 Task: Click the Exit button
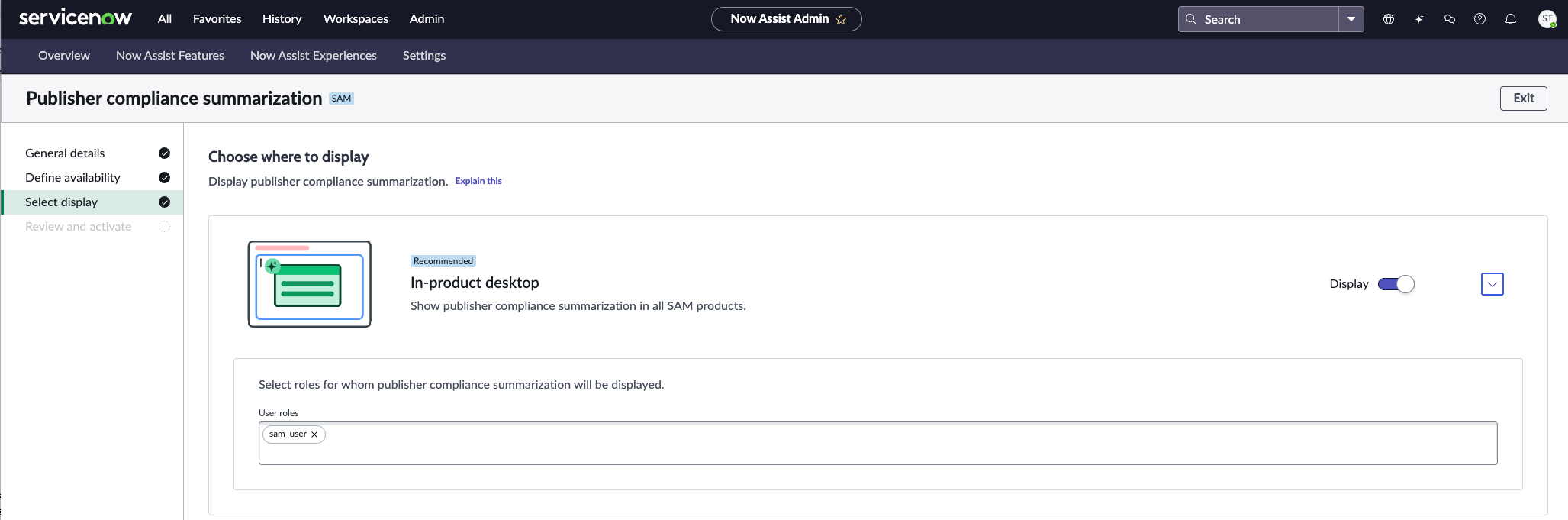point(1524,99)
